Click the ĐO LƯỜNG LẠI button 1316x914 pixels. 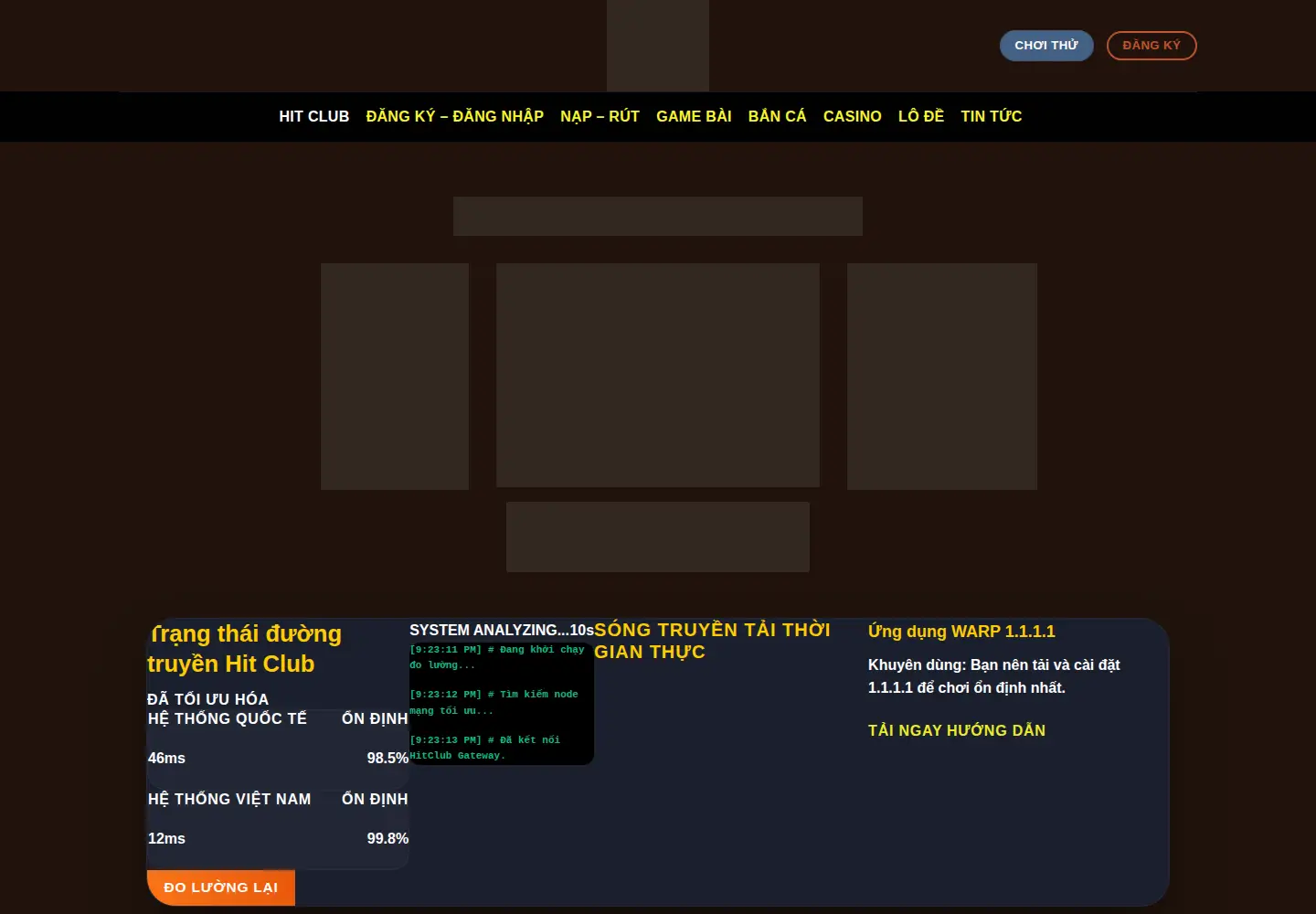[221, 887]
